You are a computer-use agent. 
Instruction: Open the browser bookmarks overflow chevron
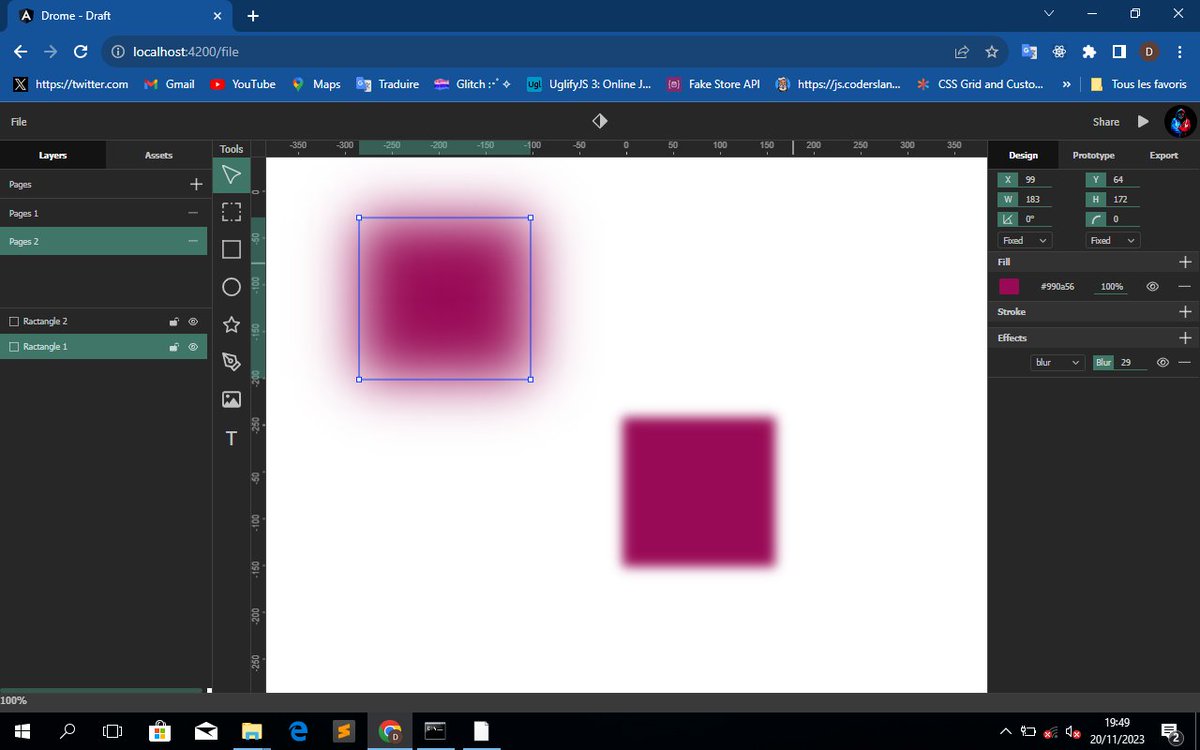click(x=1066, y=84)
